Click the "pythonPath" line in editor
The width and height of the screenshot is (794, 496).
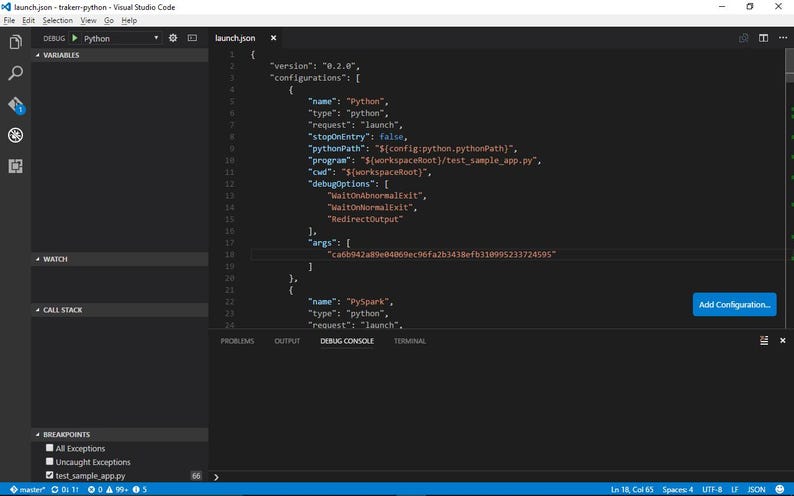point(413,148)
